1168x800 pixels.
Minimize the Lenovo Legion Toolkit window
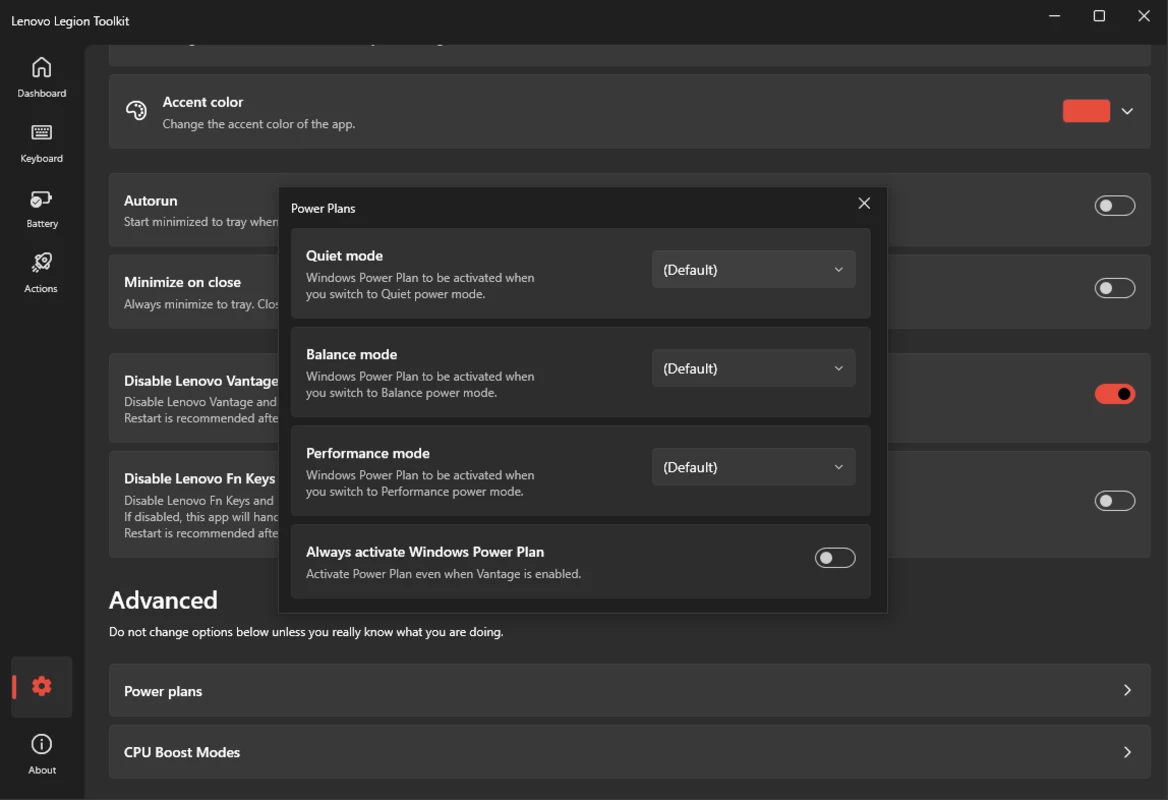point(1054,16)
